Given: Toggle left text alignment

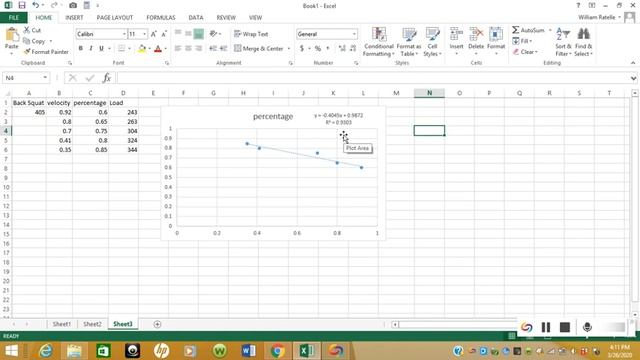Looking at the screenshot, I should [x=178, y=49].
